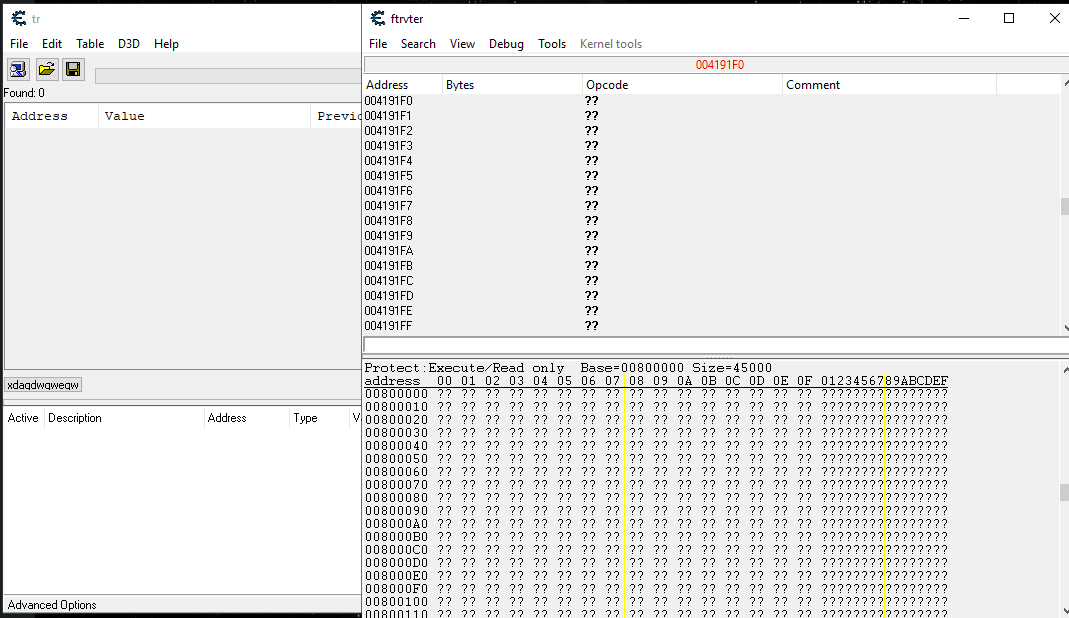The width and height of the screenshot is (1069, 618).
Task: Click Value column header in found list
Action: pos(204,116)
